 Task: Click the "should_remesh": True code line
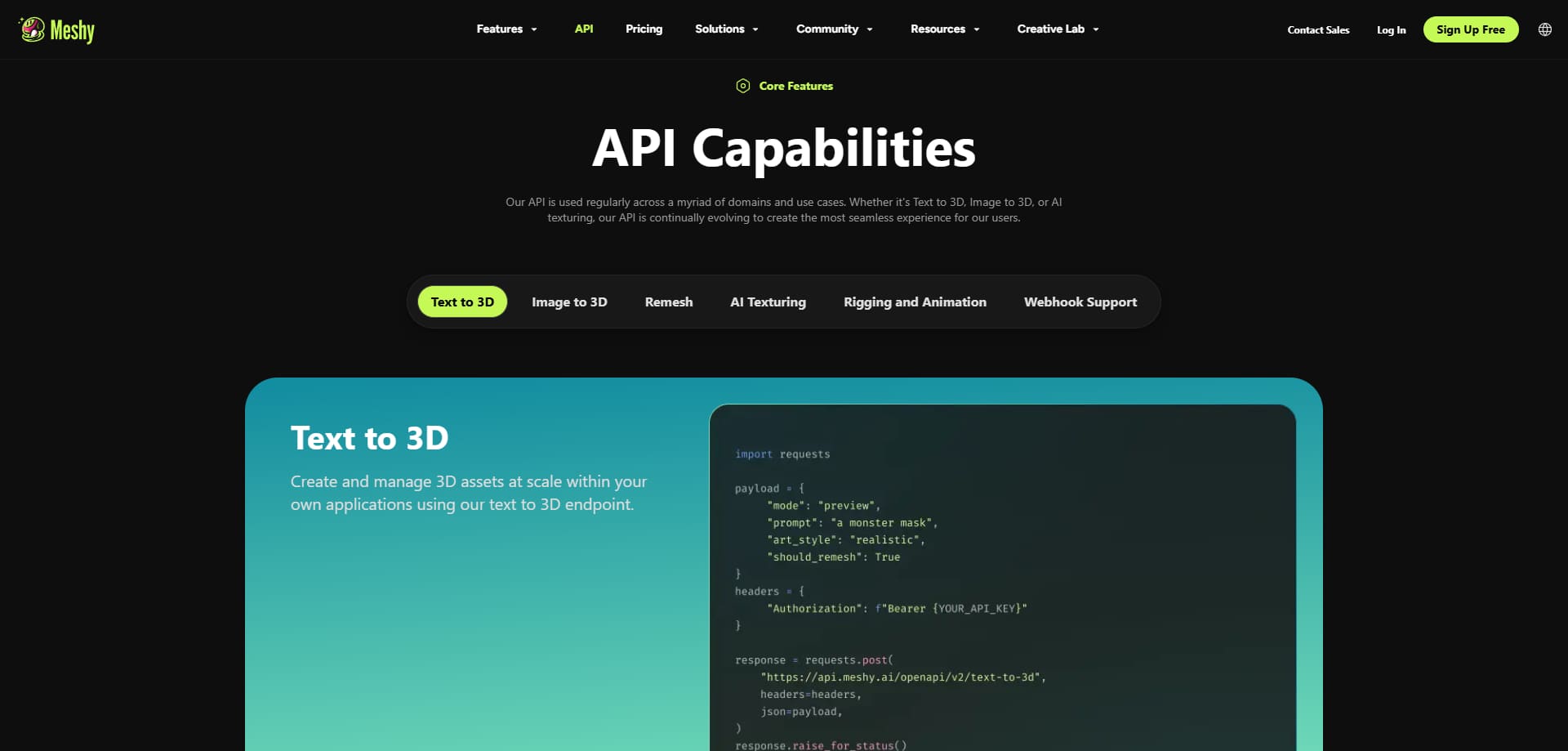coord(834,557)
